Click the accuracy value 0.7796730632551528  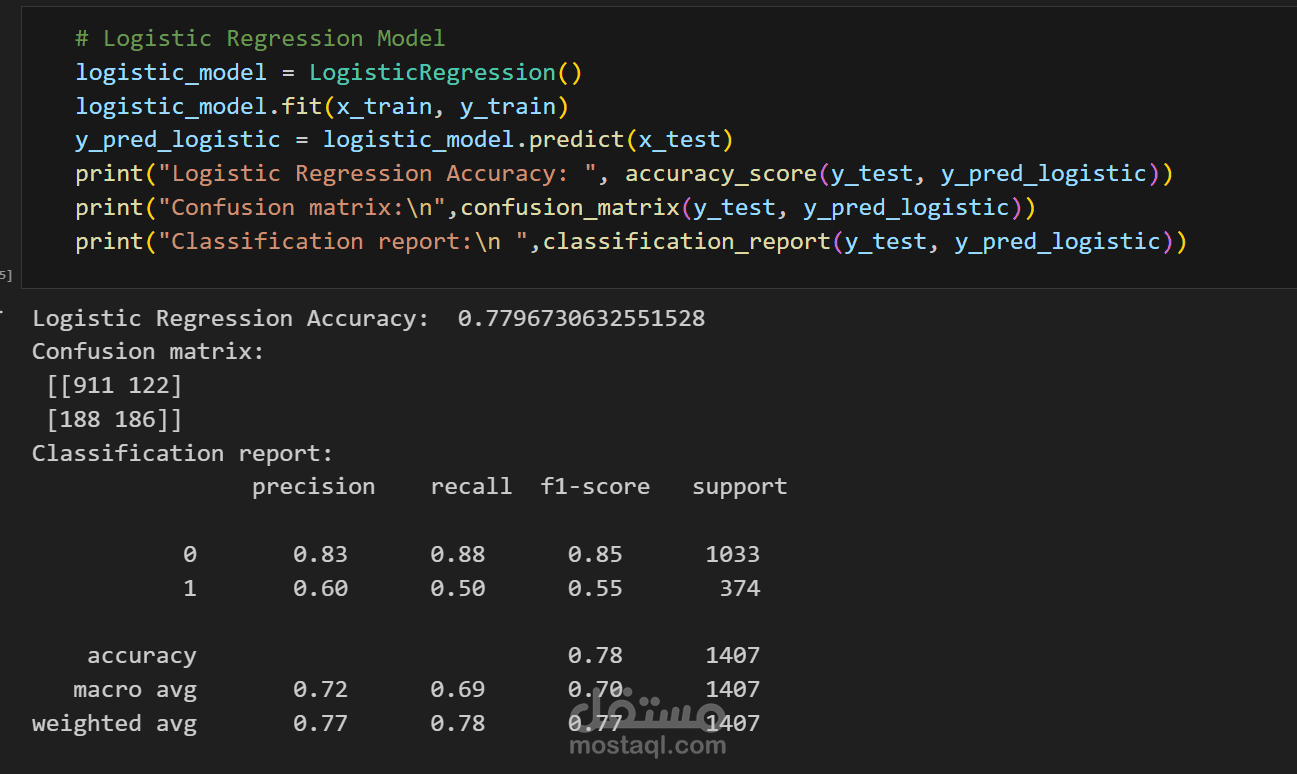click(x=581, y=318)
